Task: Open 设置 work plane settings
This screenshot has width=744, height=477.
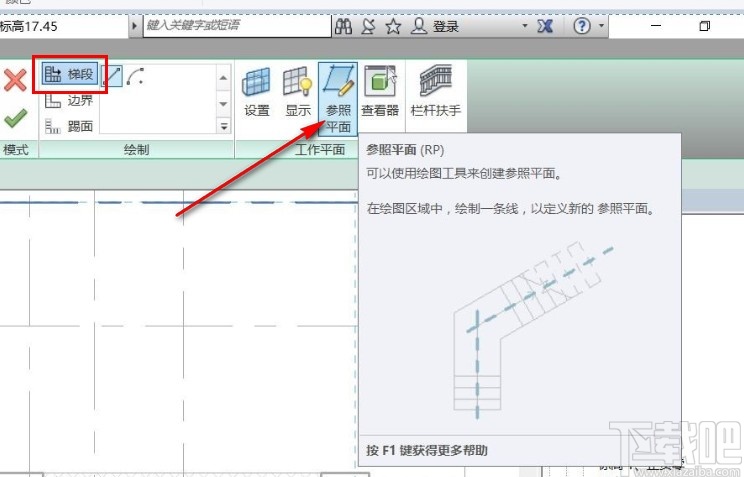Action: tap(257, 92)
